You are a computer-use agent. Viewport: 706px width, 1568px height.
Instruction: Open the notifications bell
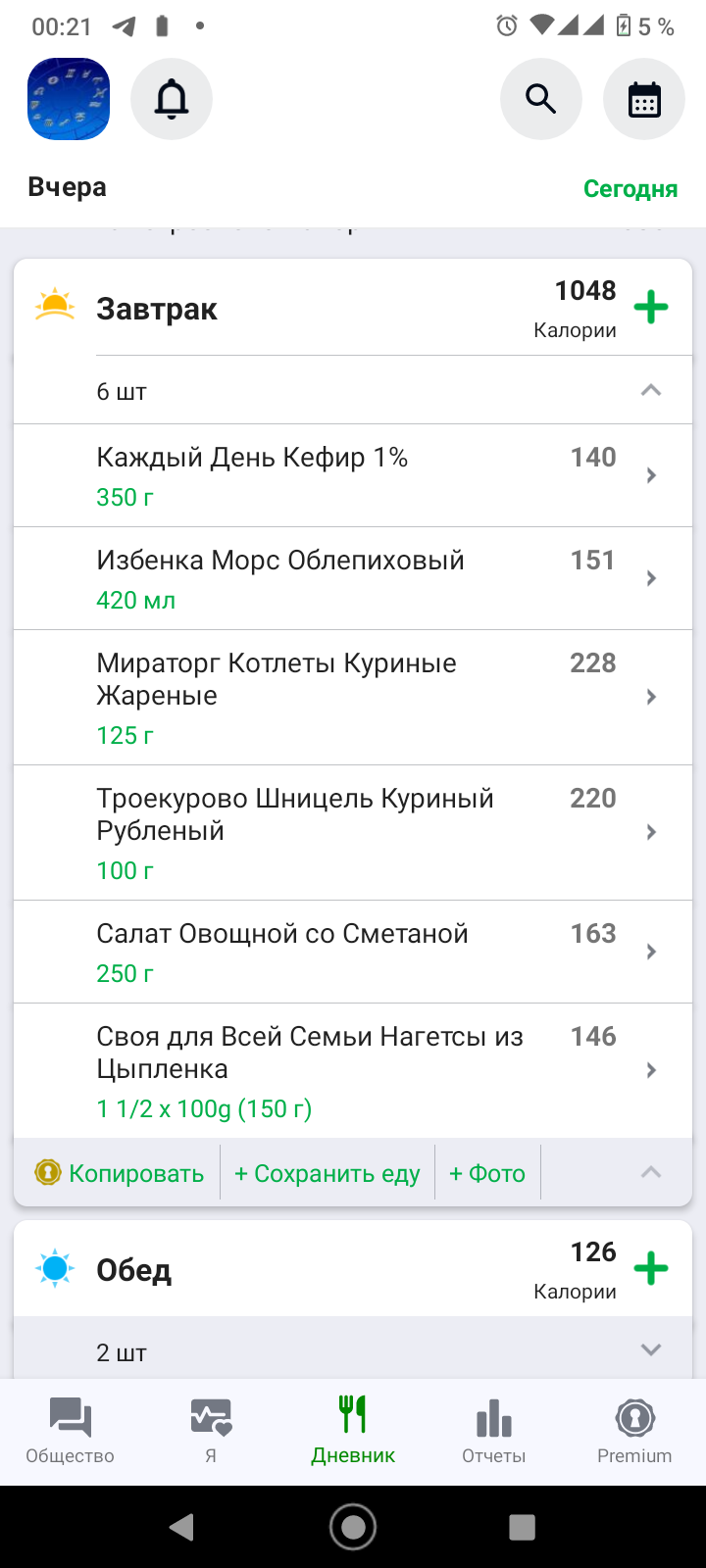(x=172, y=99)
